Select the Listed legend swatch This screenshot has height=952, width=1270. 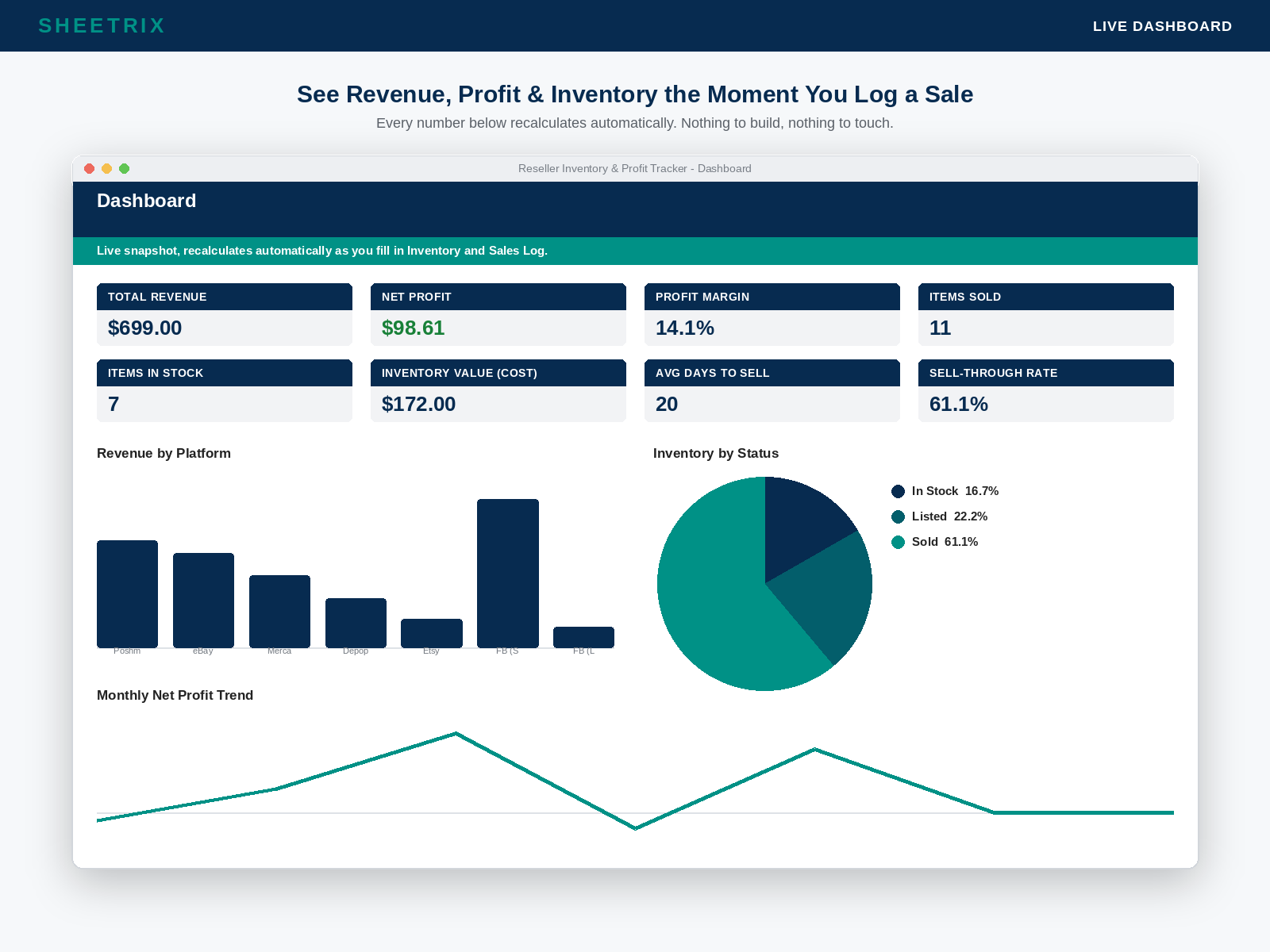898,516
